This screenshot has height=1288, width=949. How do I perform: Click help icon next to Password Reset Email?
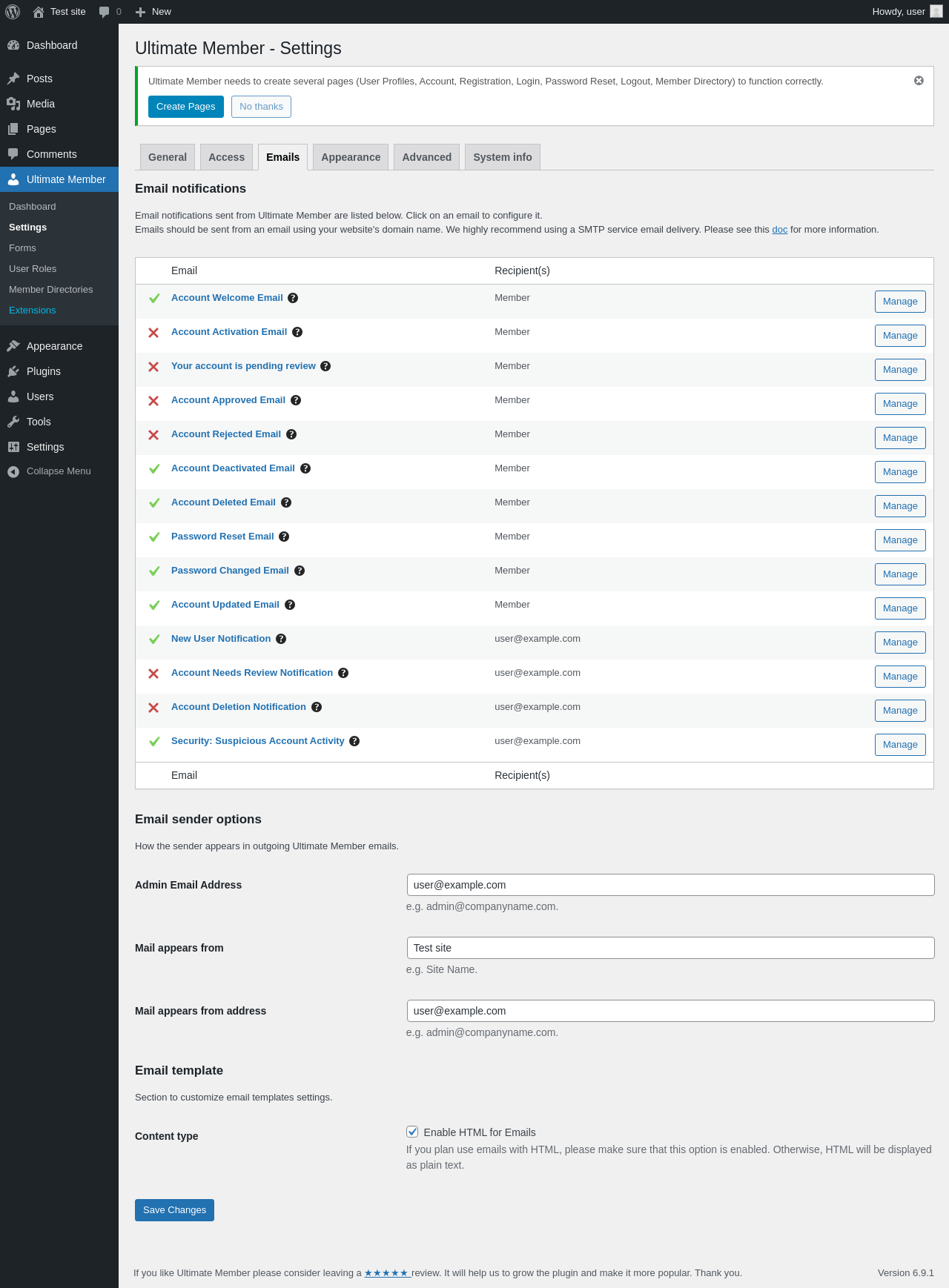pyautogui.click(x=284, y=537)
